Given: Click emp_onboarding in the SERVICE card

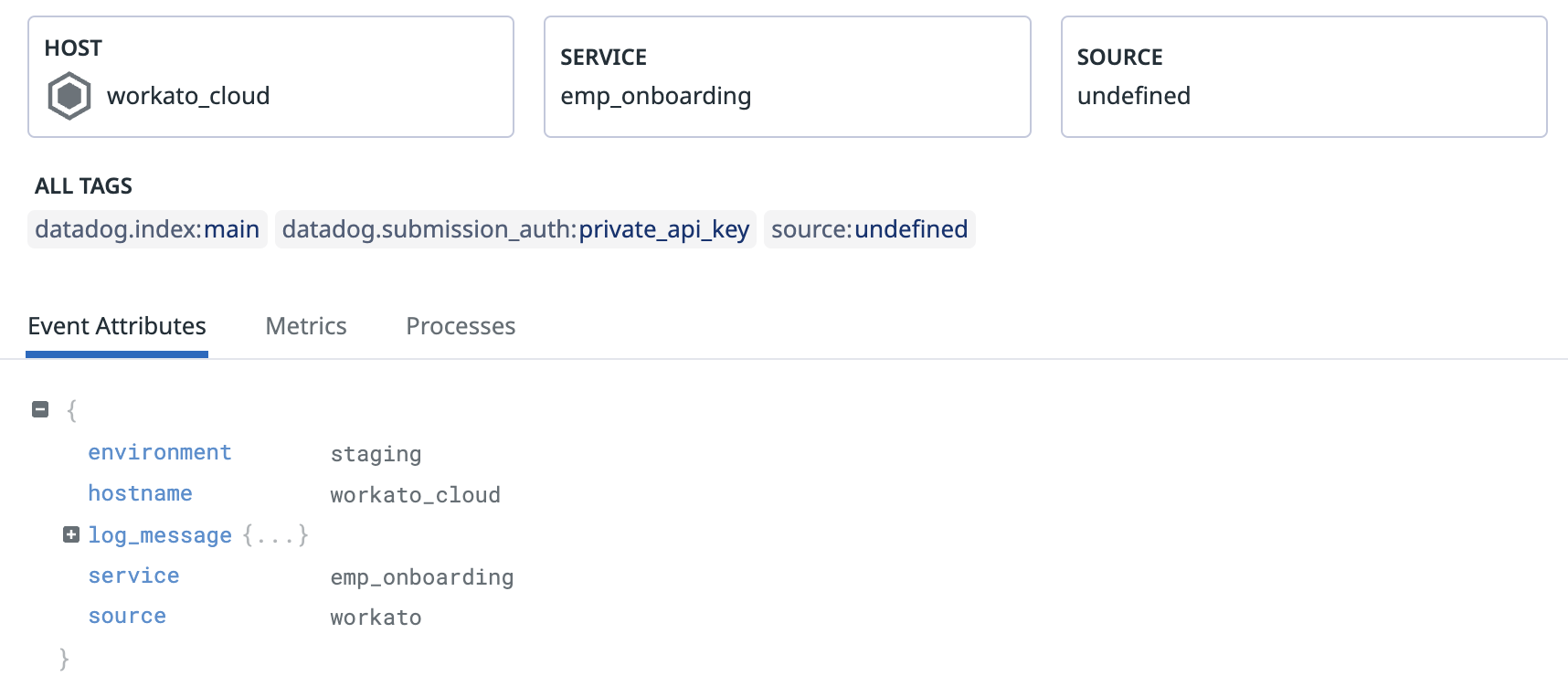Looking at the screenshot, I should pyautogui.click(x=655, y=96).
